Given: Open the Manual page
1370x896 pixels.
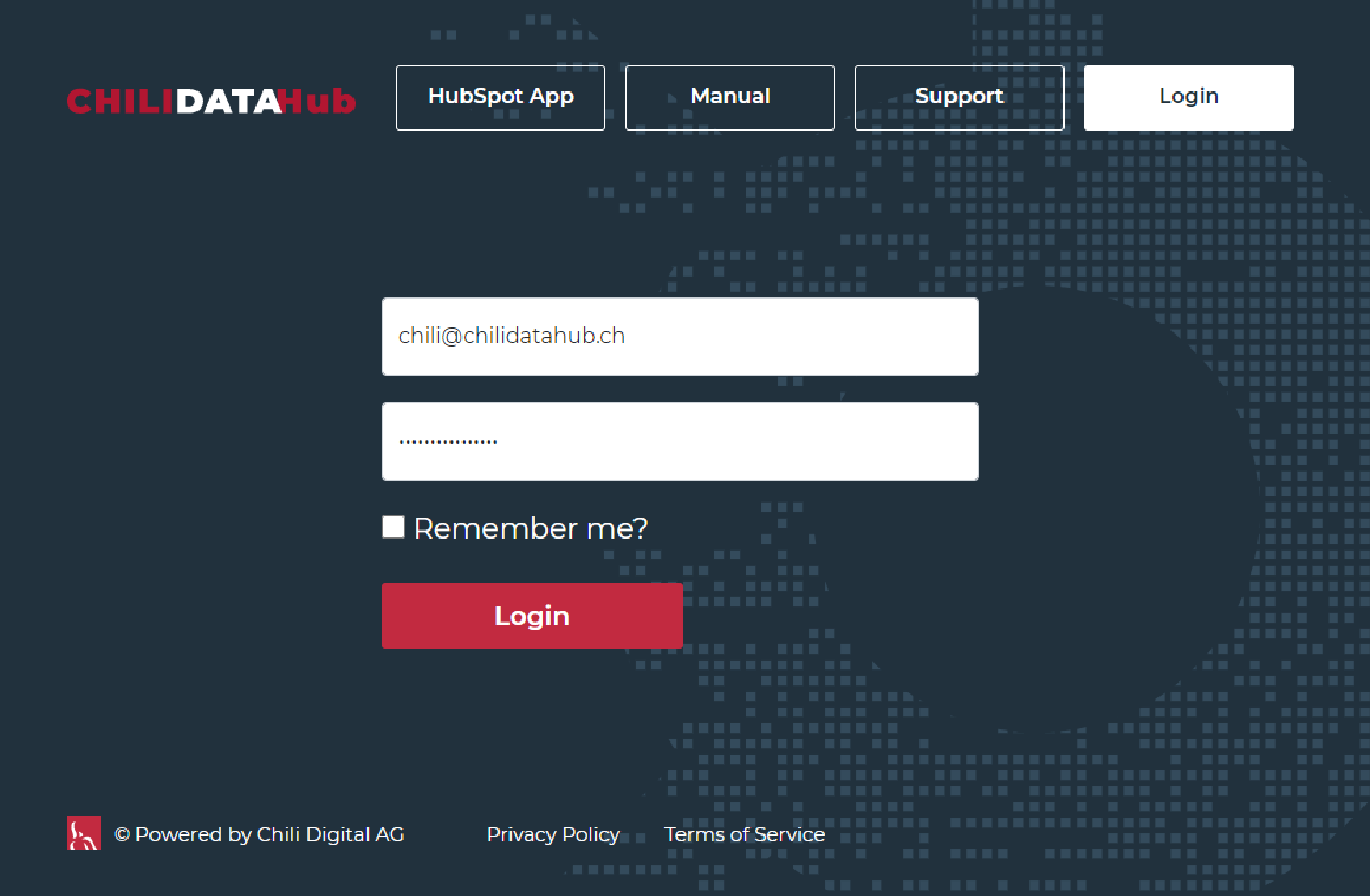Looking at the screenshot, I should (x=730, y=98).
